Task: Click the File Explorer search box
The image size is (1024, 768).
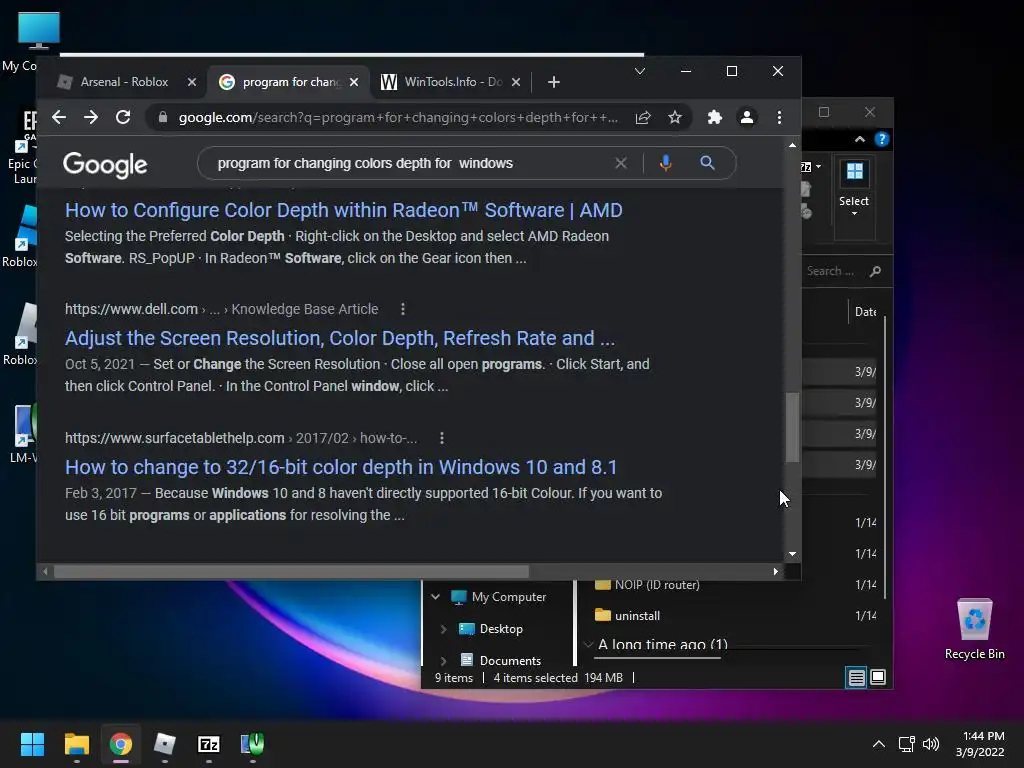Action: click(833, 271)
